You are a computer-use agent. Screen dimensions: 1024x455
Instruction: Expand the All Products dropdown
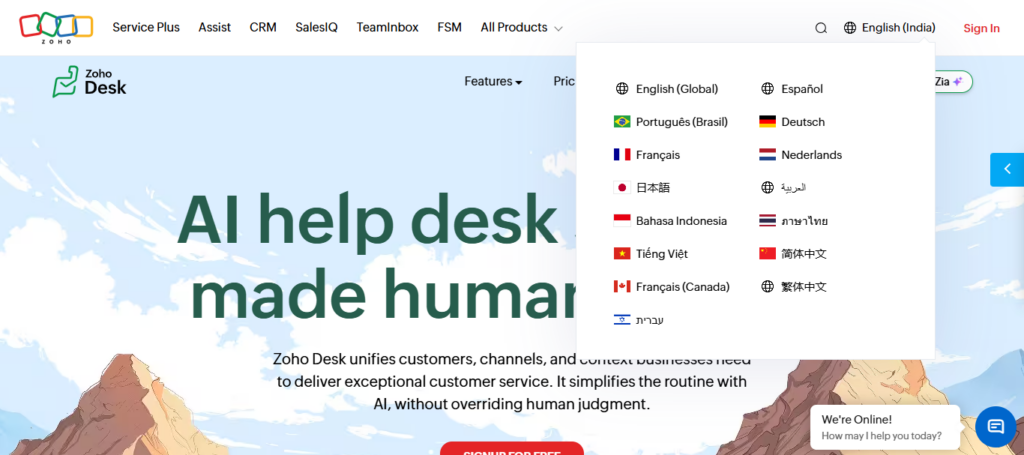coord(521,27)
